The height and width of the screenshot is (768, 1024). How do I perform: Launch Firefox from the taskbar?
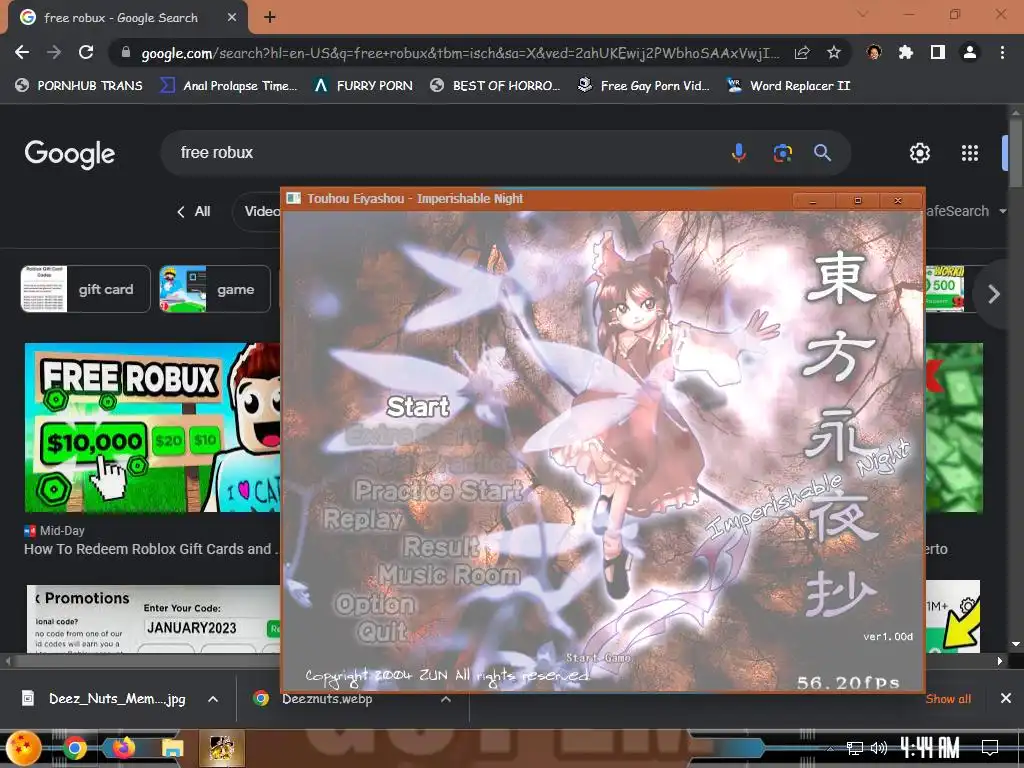123,748
